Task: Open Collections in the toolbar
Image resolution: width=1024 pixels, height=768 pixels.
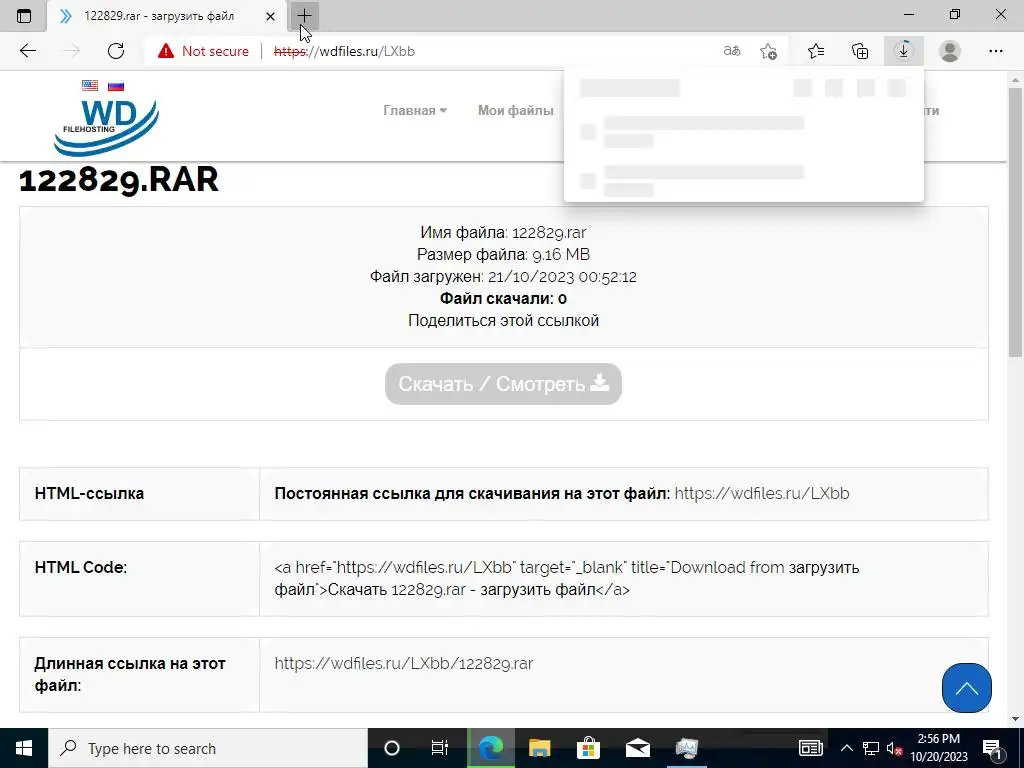Action: (860, 51)
